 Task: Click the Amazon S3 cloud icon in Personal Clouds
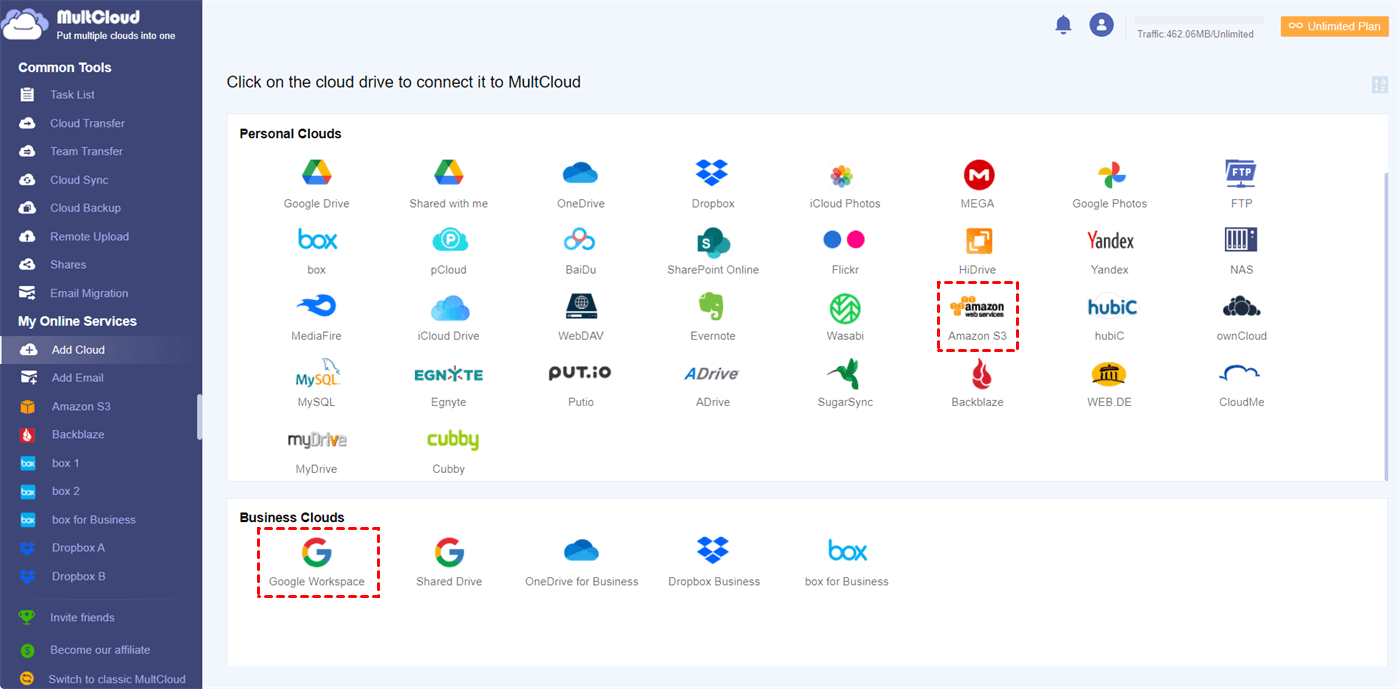(x=977, y=307)
